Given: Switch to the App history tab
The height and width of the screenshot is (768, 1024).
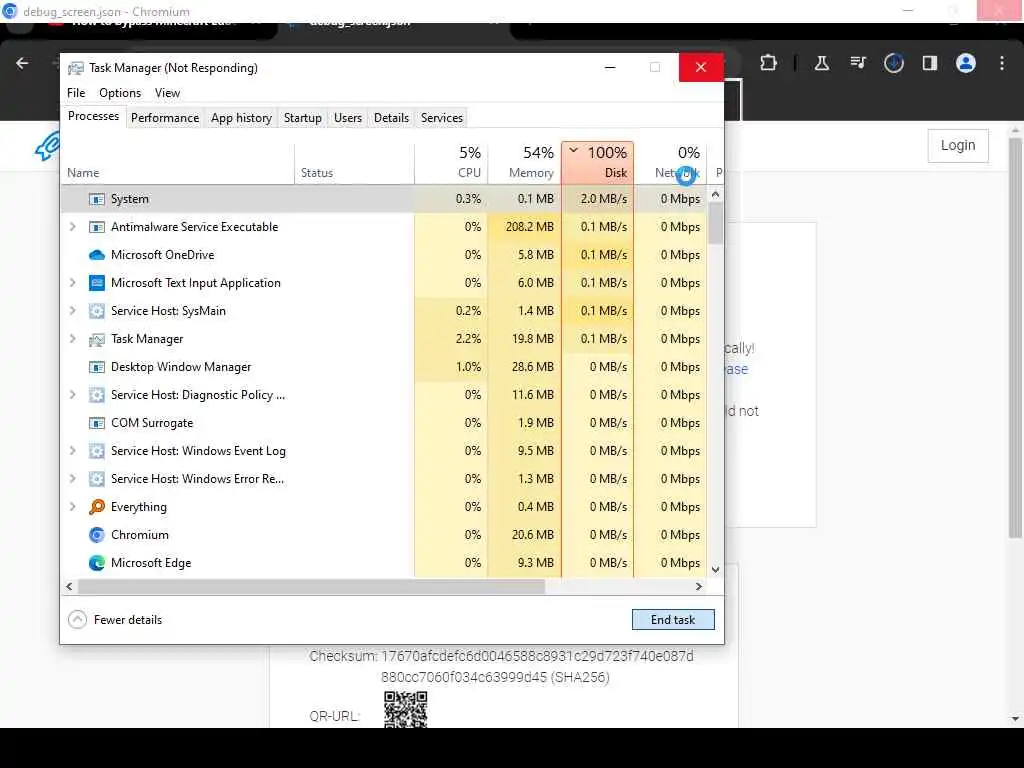Looking at the screenshot, I should [x=241, y=118].
